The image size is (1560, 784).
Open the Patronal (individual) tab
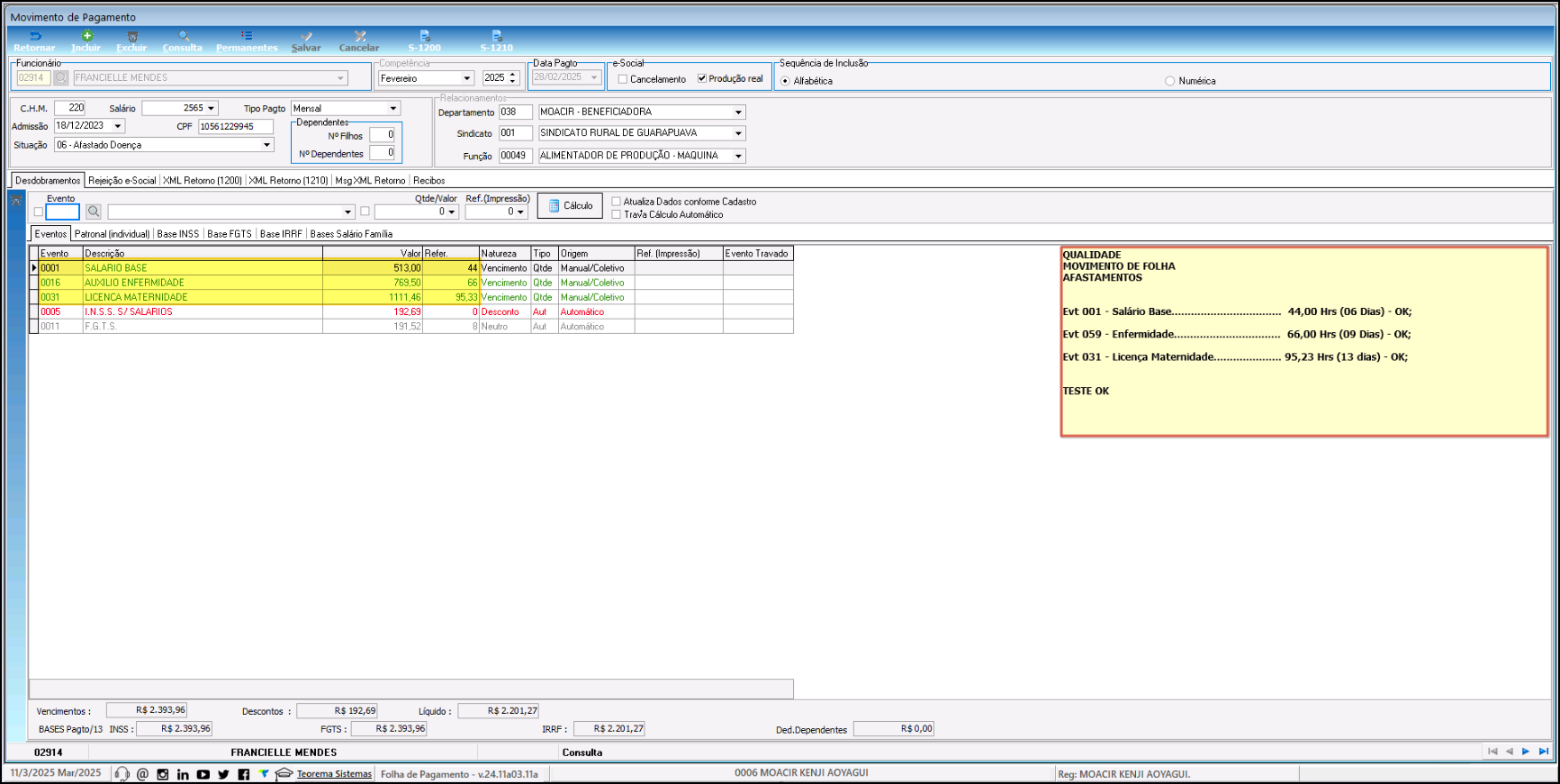click(113, 234)
